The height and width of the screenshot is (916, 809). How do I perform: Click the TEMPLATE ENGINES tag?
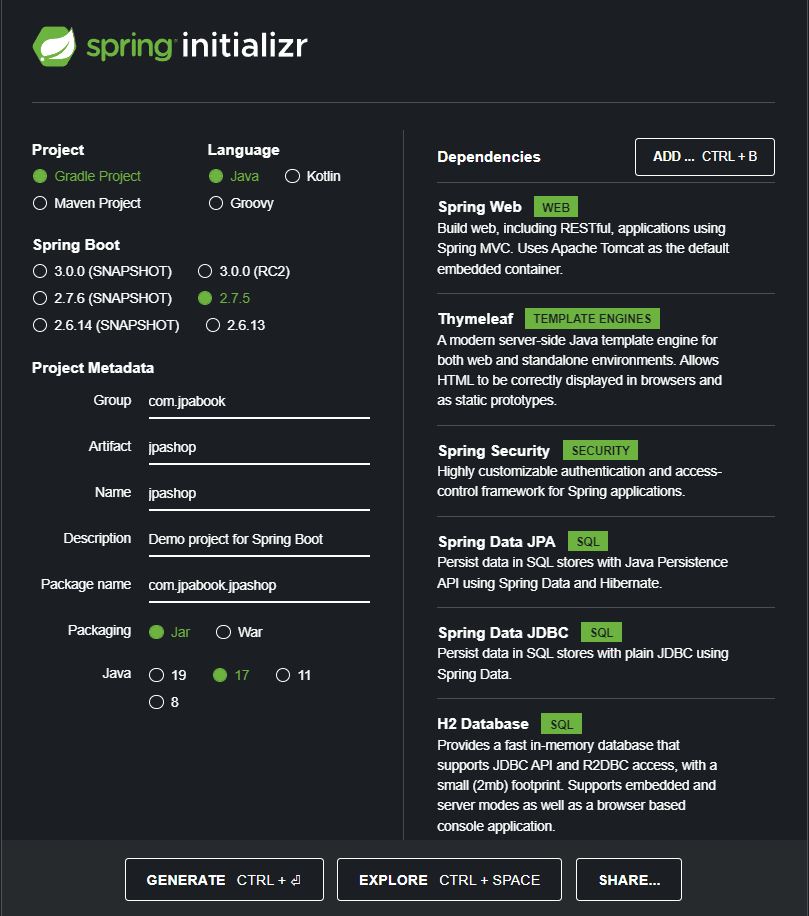(592, 318)
